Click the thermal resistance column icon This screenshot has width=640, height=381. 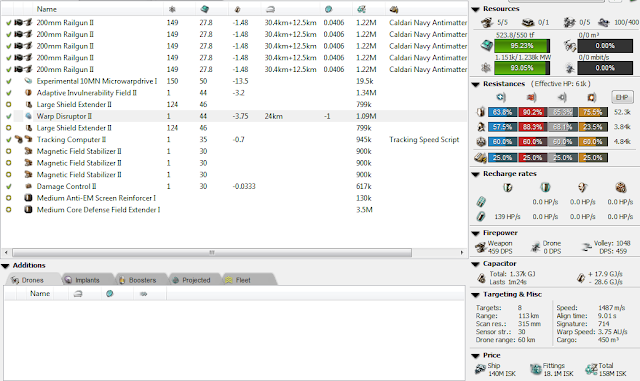coord(531,97)
